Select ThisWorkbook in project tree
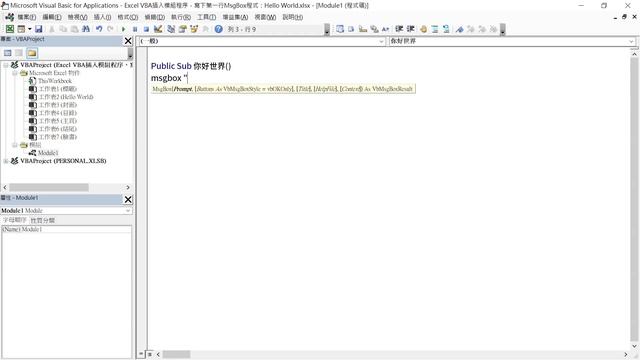Image resolution: width=640 pixels, height=360 pixels. (x=55, y=81)
